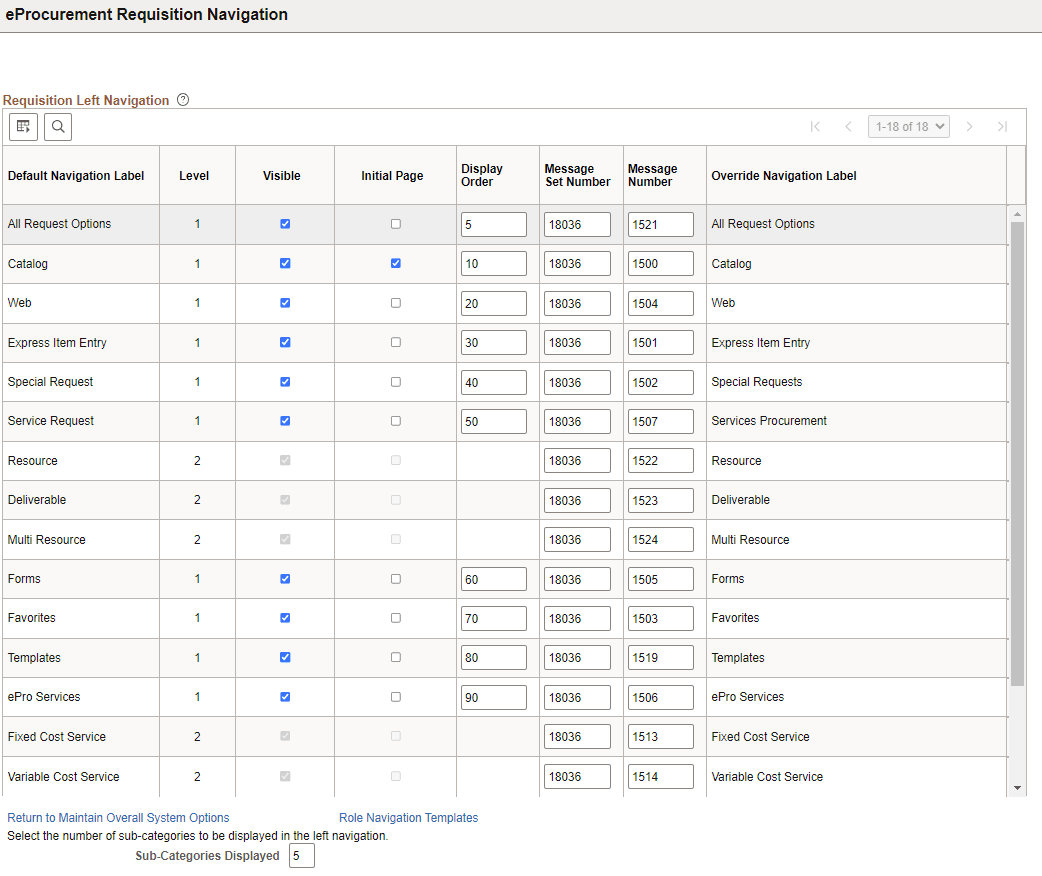Select the Display Order field for Catalog
Image resolution: width=1042 pixels, height=876 pixels.
coord(494,263)
